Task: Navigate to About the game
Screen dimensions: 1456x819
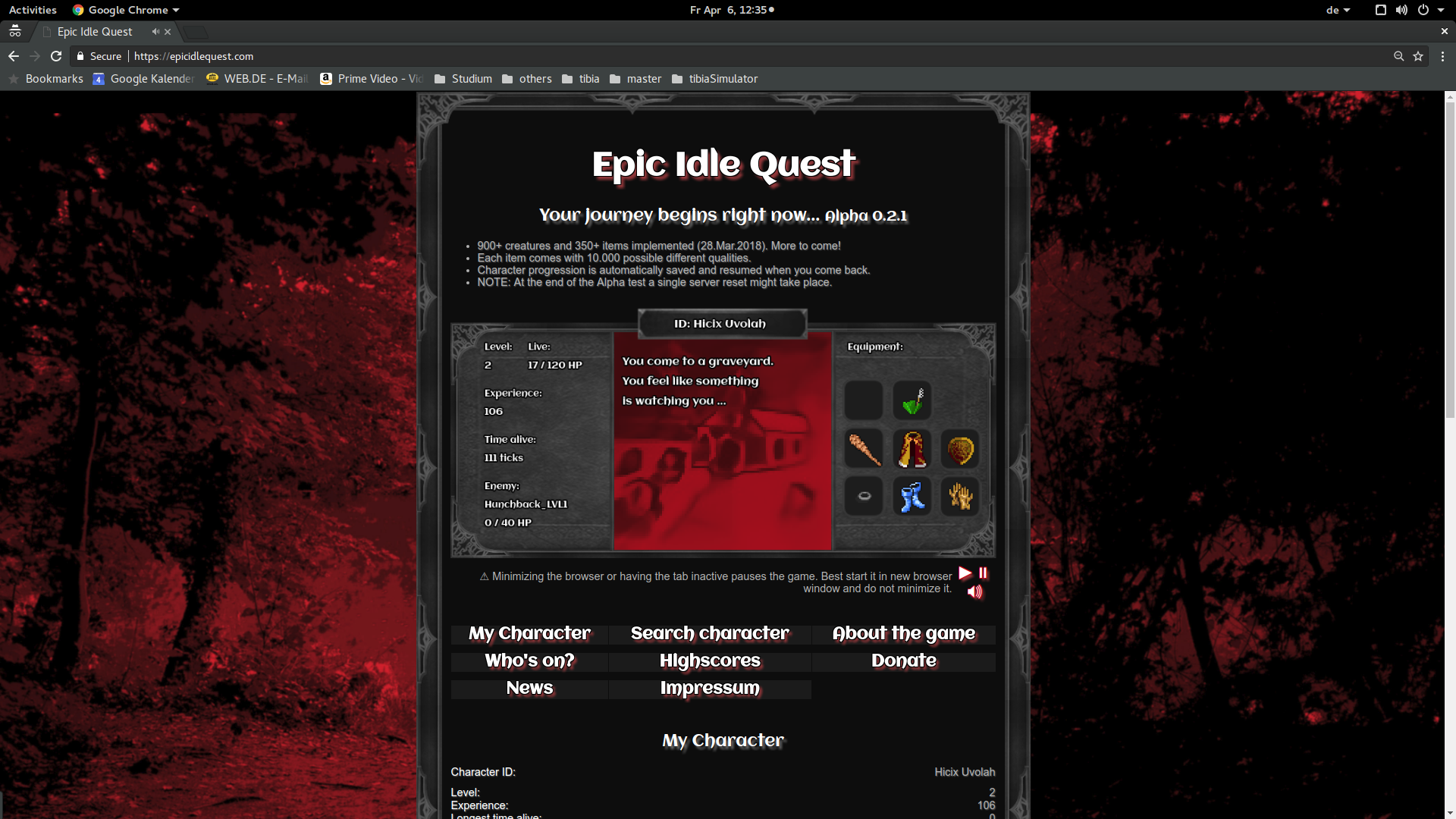Action: coord(903,633)
